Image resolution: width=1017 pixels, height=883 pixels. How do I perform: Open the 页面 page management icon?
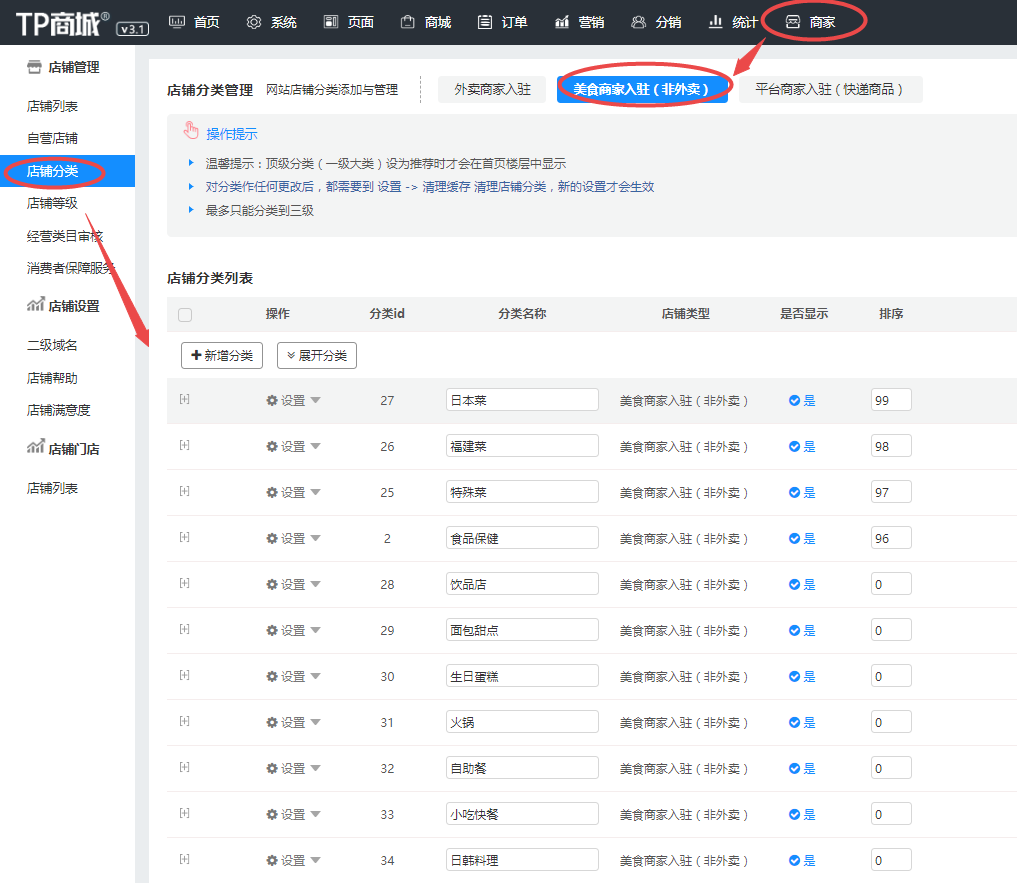331,21
